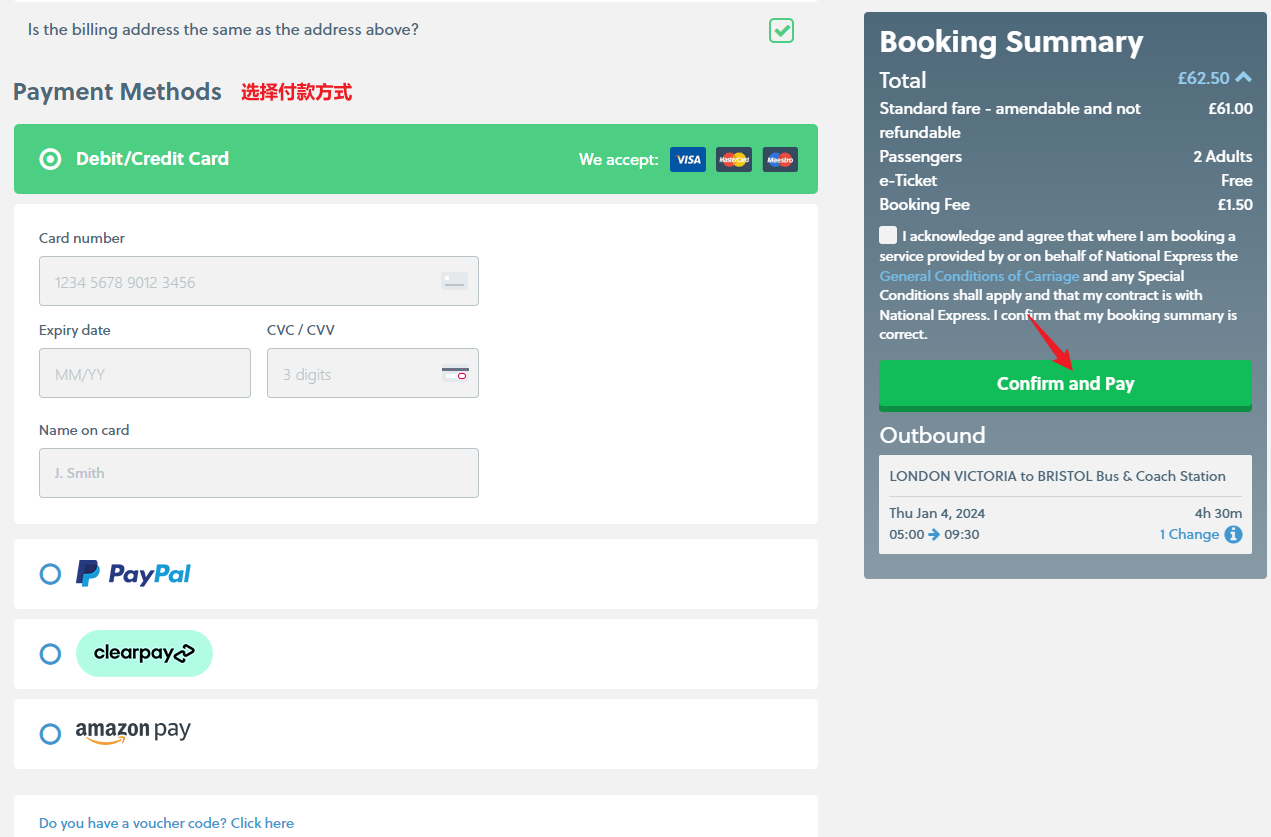
Task: Uncheck the same billing address checkbox
Action: pos(781,31)
